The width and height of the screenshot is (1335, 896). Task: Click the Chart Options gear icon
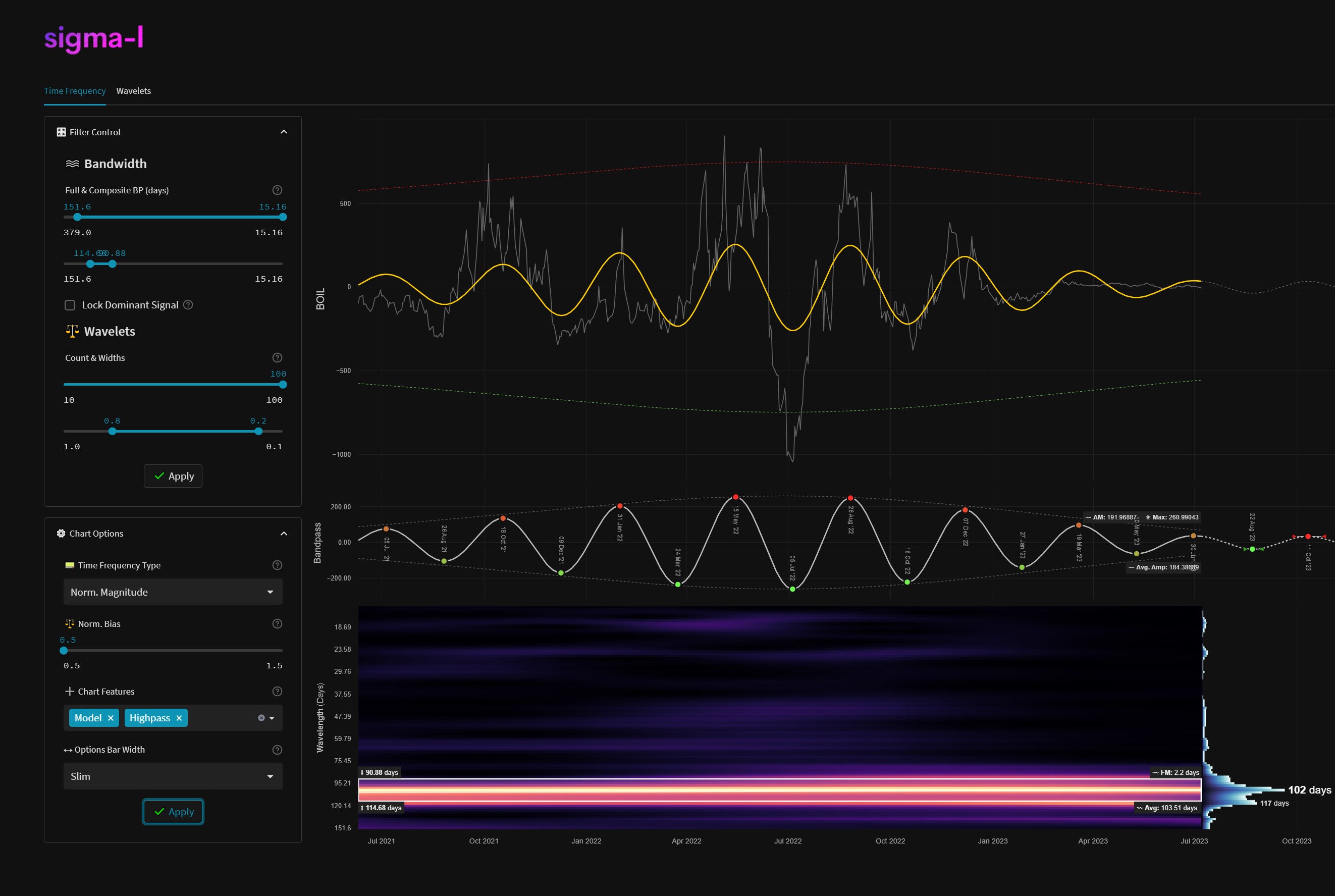click(x=61, y=533)
